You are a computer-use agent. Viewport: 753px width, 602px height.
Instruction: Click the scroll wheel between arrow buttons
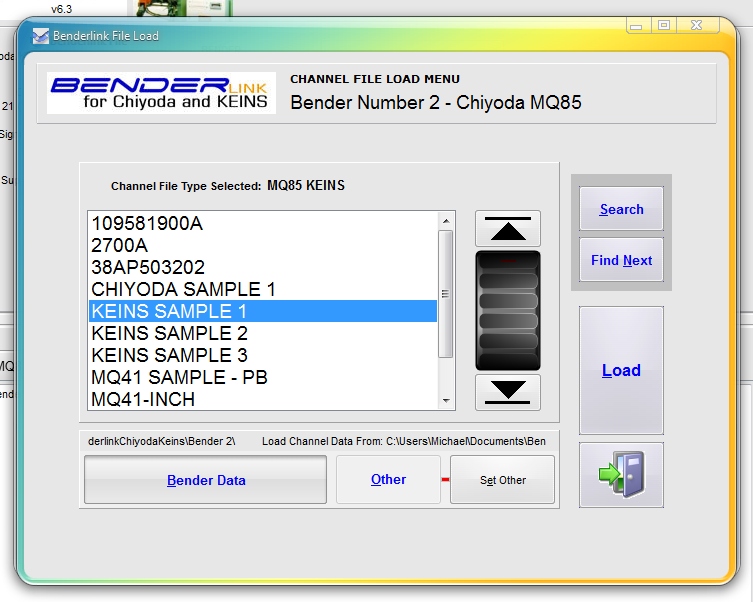pyautogui.click(x=508, y=310)
